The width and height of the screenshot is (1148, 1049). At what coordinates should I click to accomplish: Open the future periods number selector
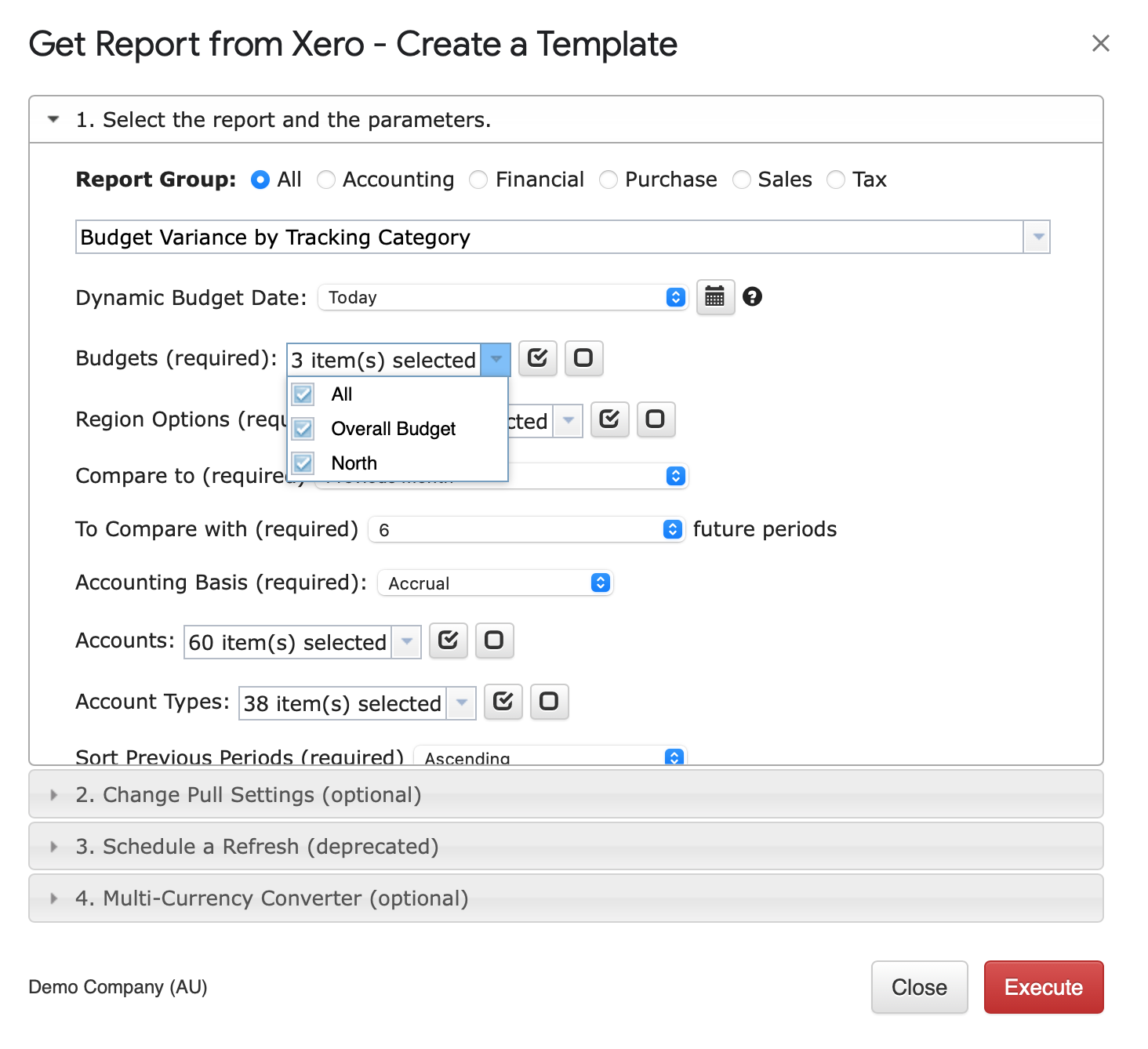click(525, 530)
